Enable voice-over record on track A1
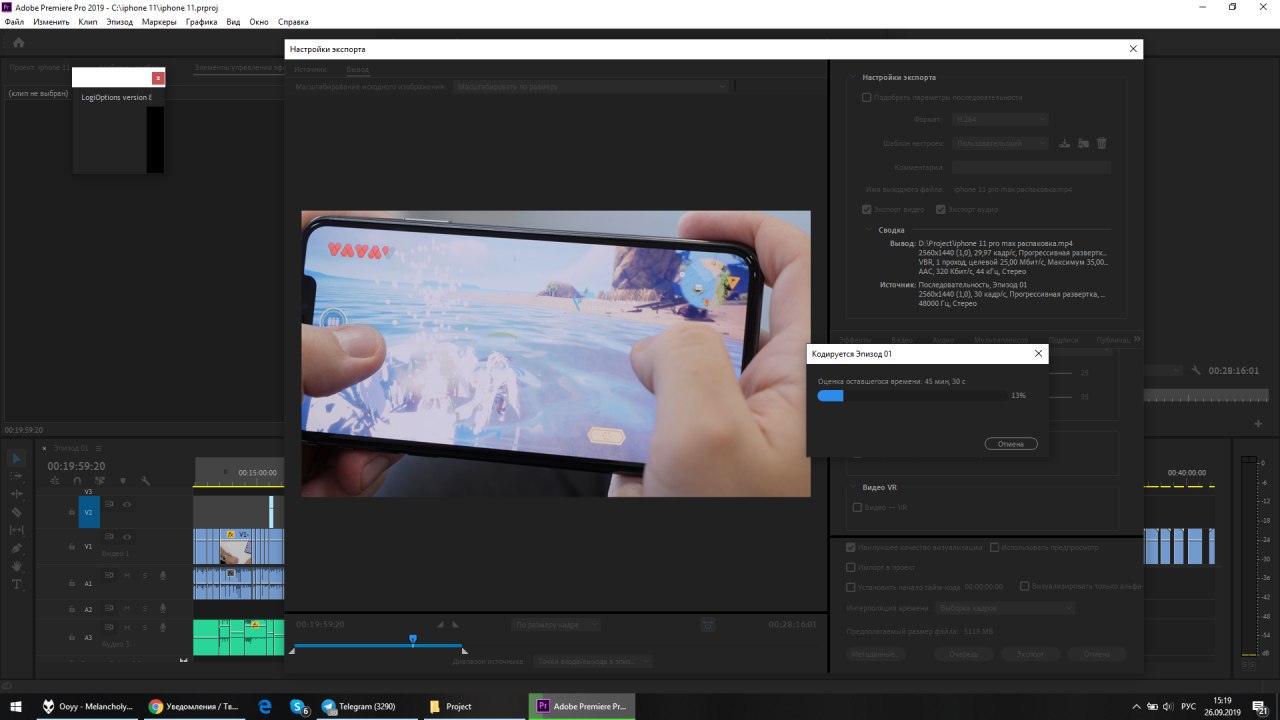This screenshot has width=1280, height=720. [163, 575]
